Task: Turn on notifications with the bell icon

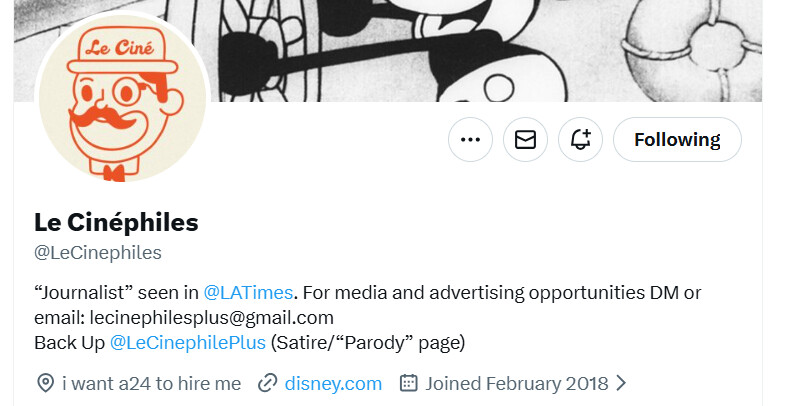Action: 580,140
